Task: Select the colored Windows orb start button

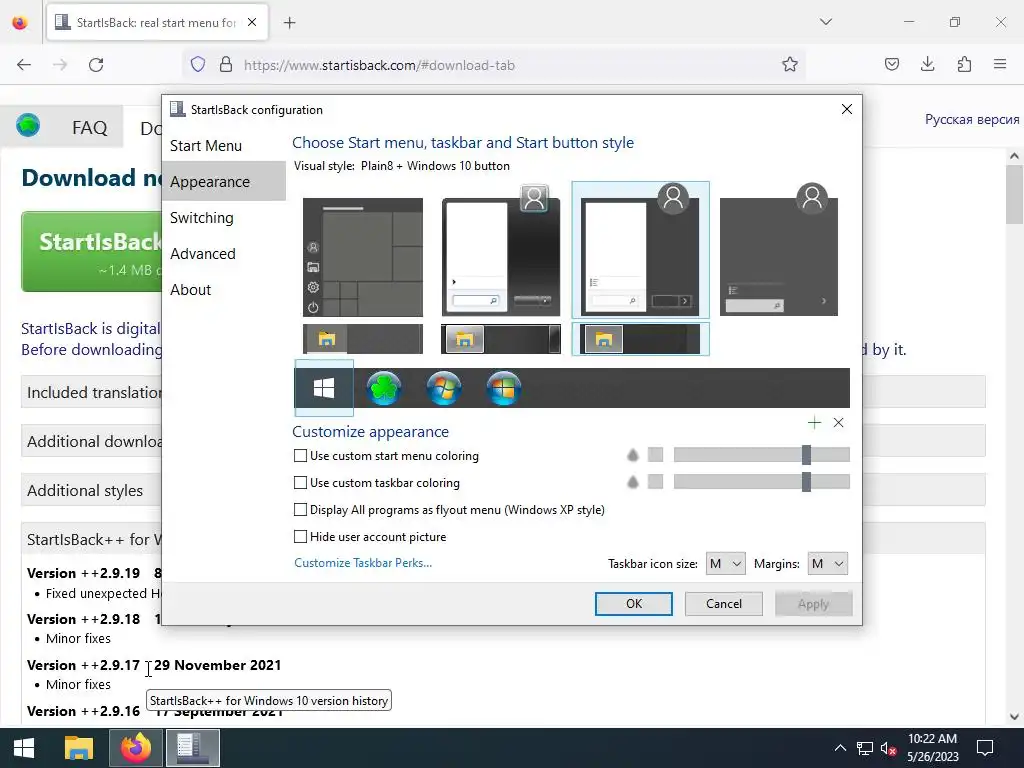Action: tap(504, 388)
